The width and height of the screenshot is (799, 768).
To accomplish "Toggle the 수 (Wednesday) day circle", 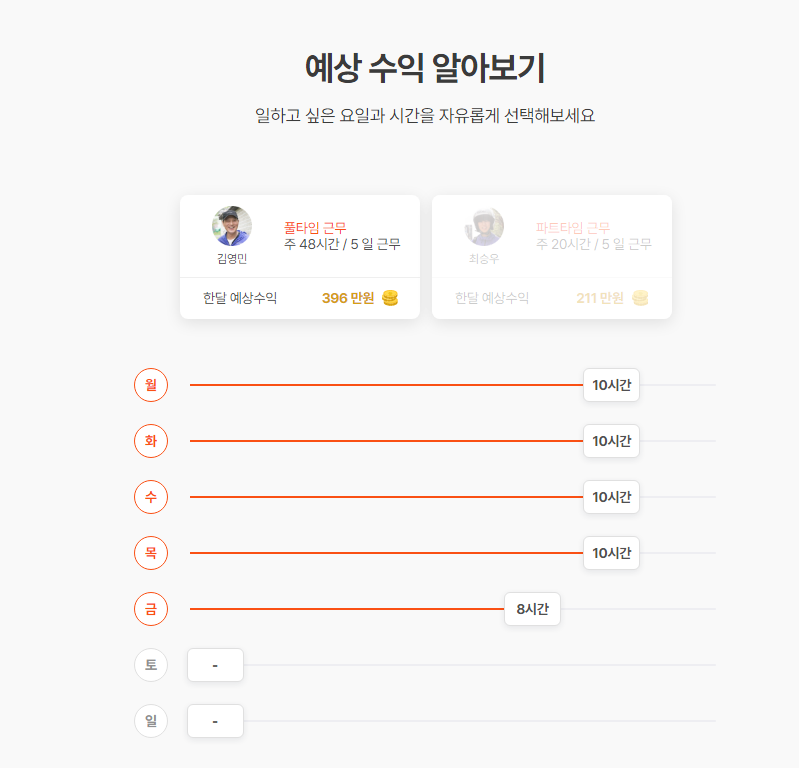I will coord(151,497).
